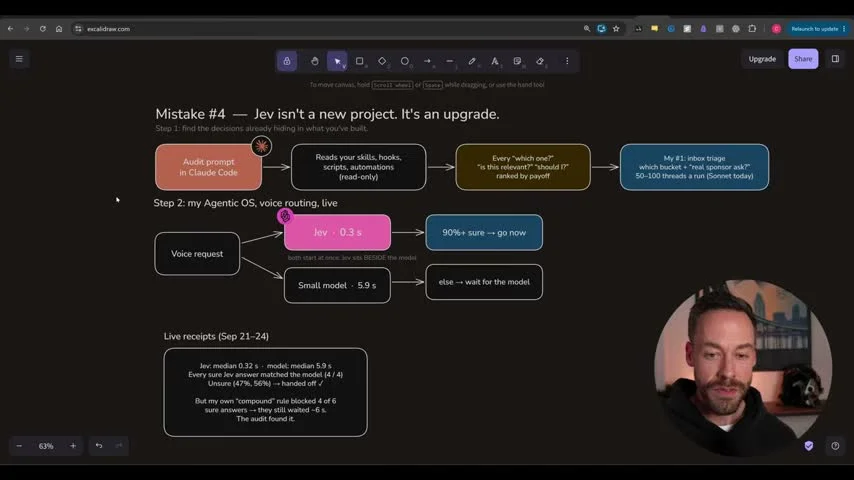Select the My #1: inbox triage box
Screen dimensions: 854x480
[x=694, y=167]
